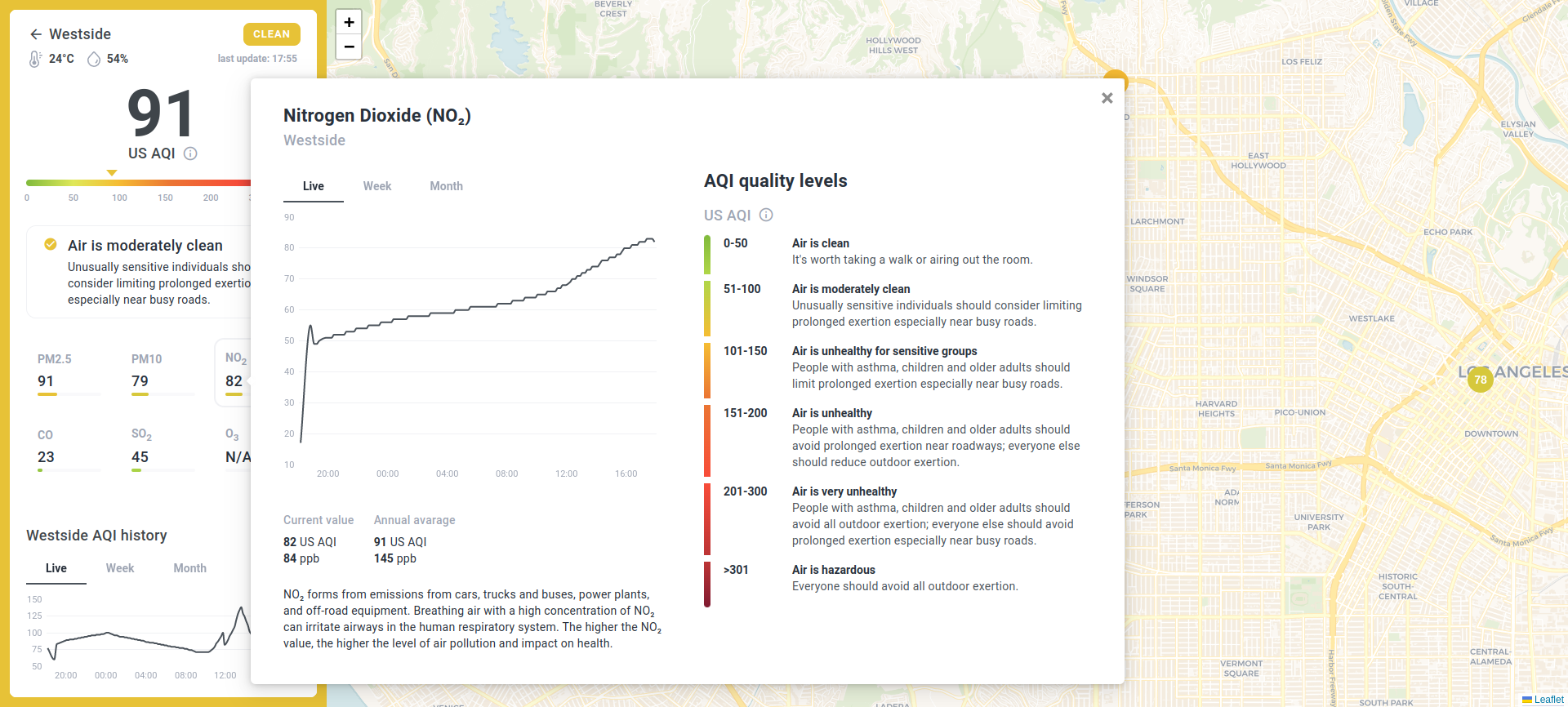Close the Nitrogen Dioxide dialog
The image size is (1568, 707).
click(1107, 98)
